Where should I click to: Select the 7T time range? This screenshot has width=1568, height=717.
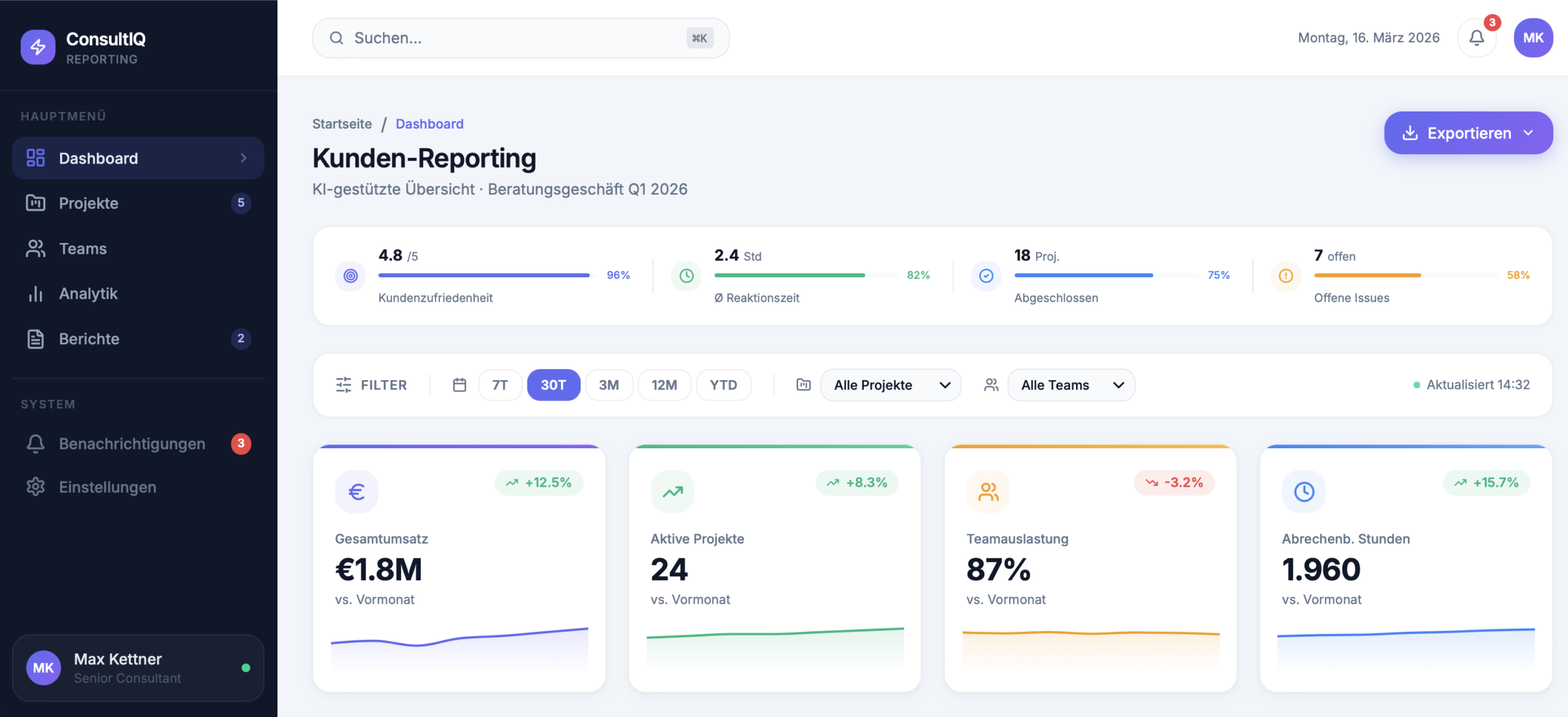click(500, 385)
